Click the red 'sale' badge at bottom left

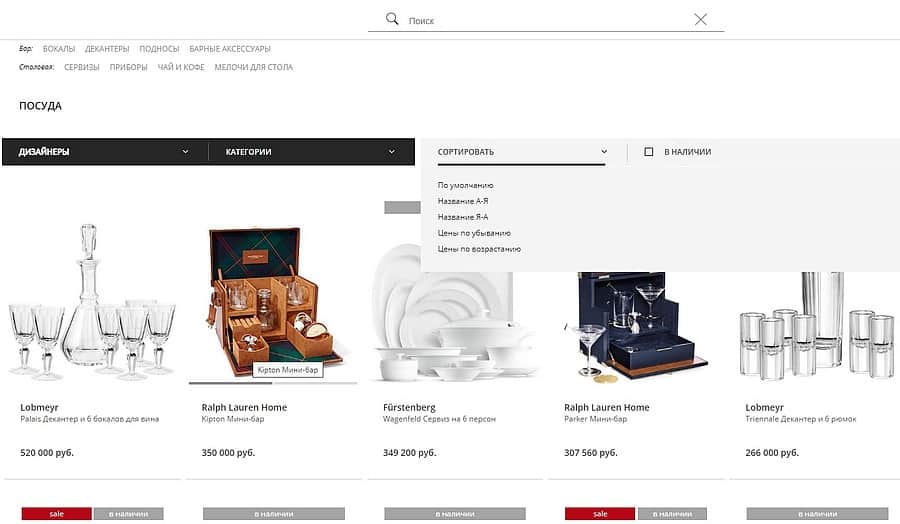tap(57, 514)
